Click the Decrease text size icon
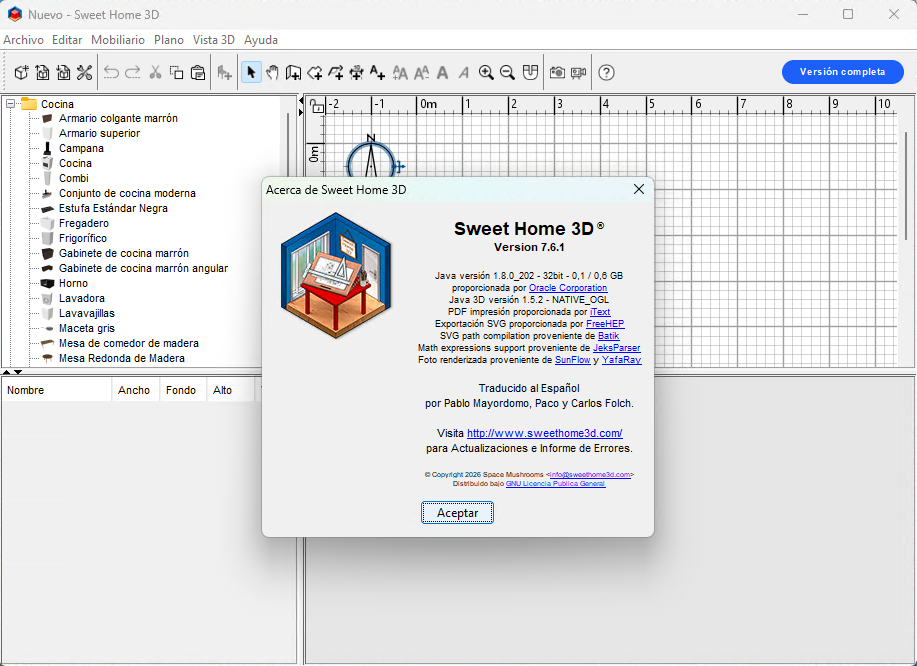The height and width of the screenshot is (666, 917). click(x=421, y=73)
